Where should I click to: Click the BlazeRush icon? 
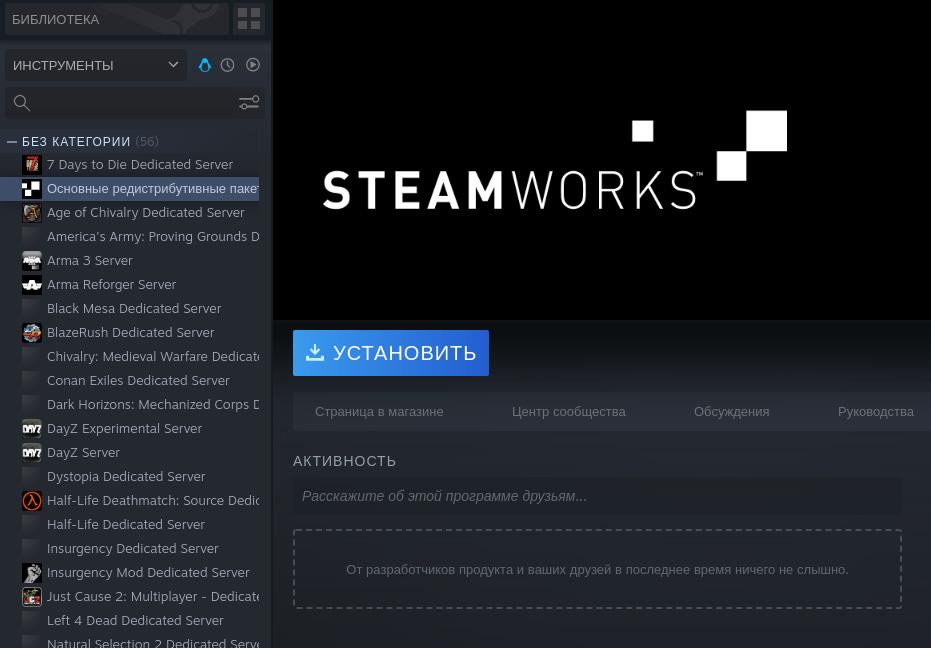point(31,333)
